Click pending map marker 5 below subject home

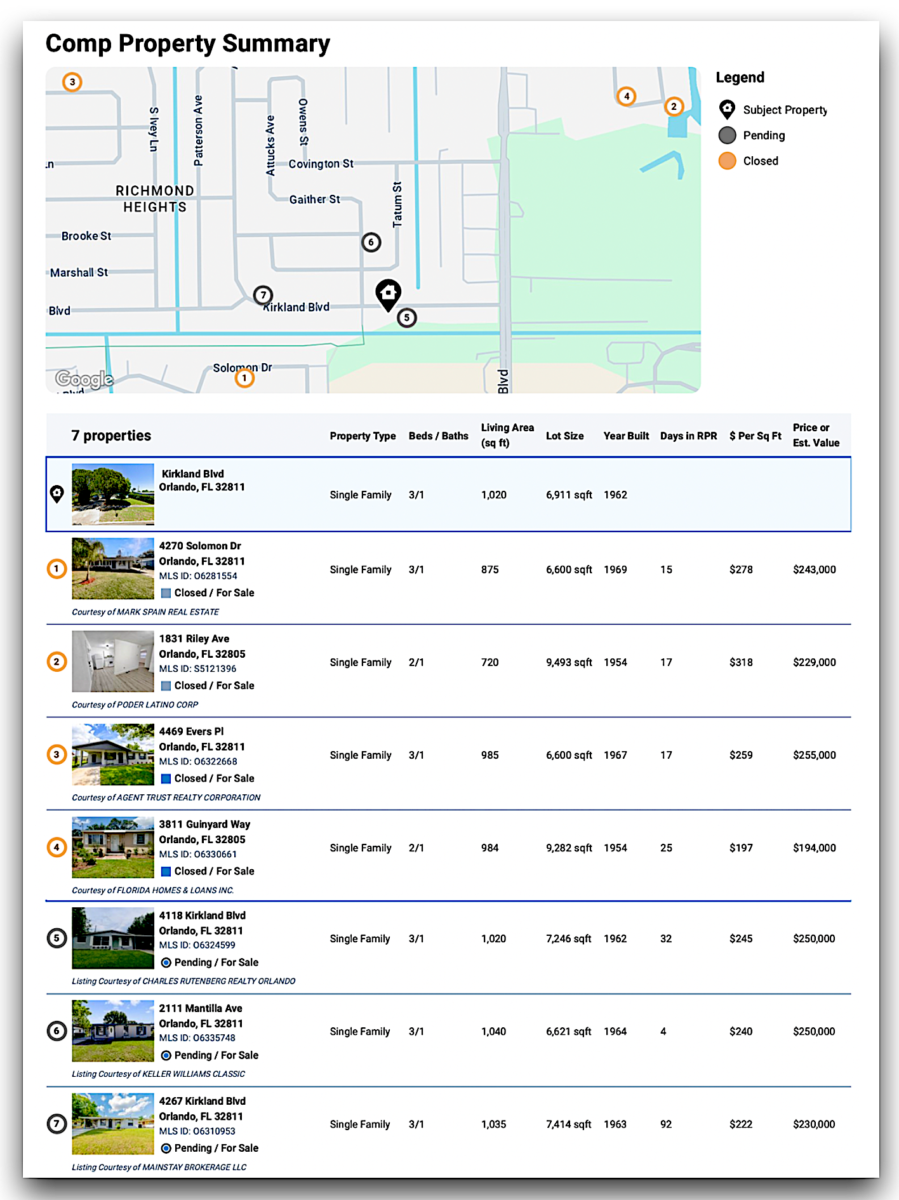point(405,318)
